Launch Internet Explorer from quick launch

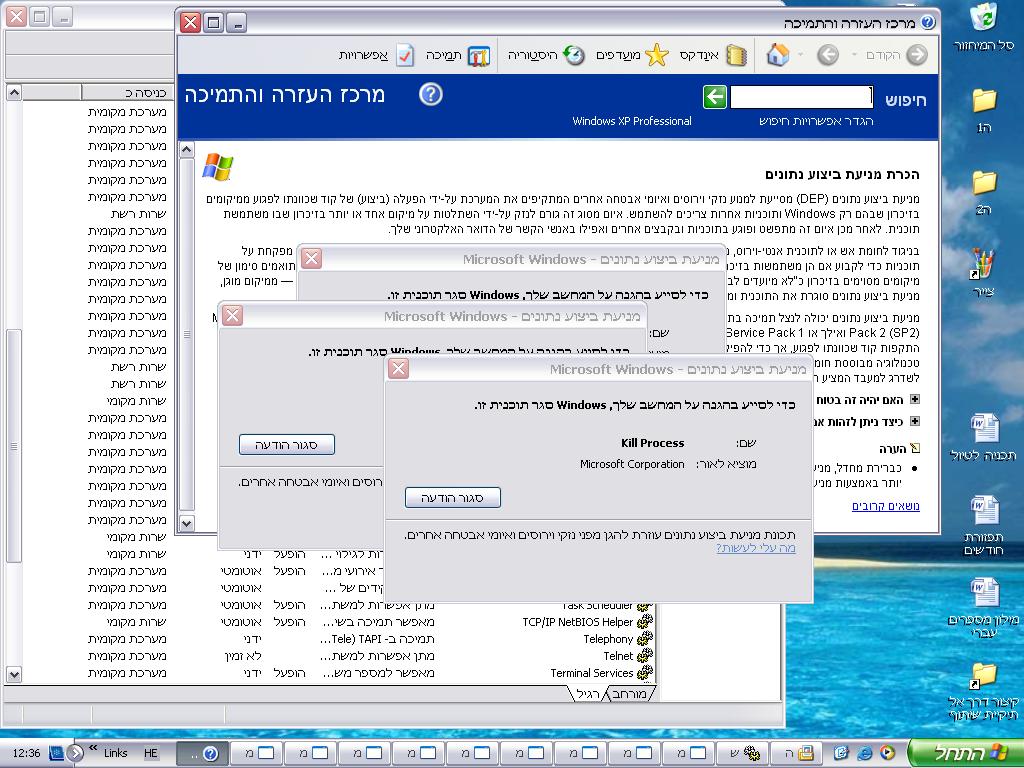click(865, 753)
